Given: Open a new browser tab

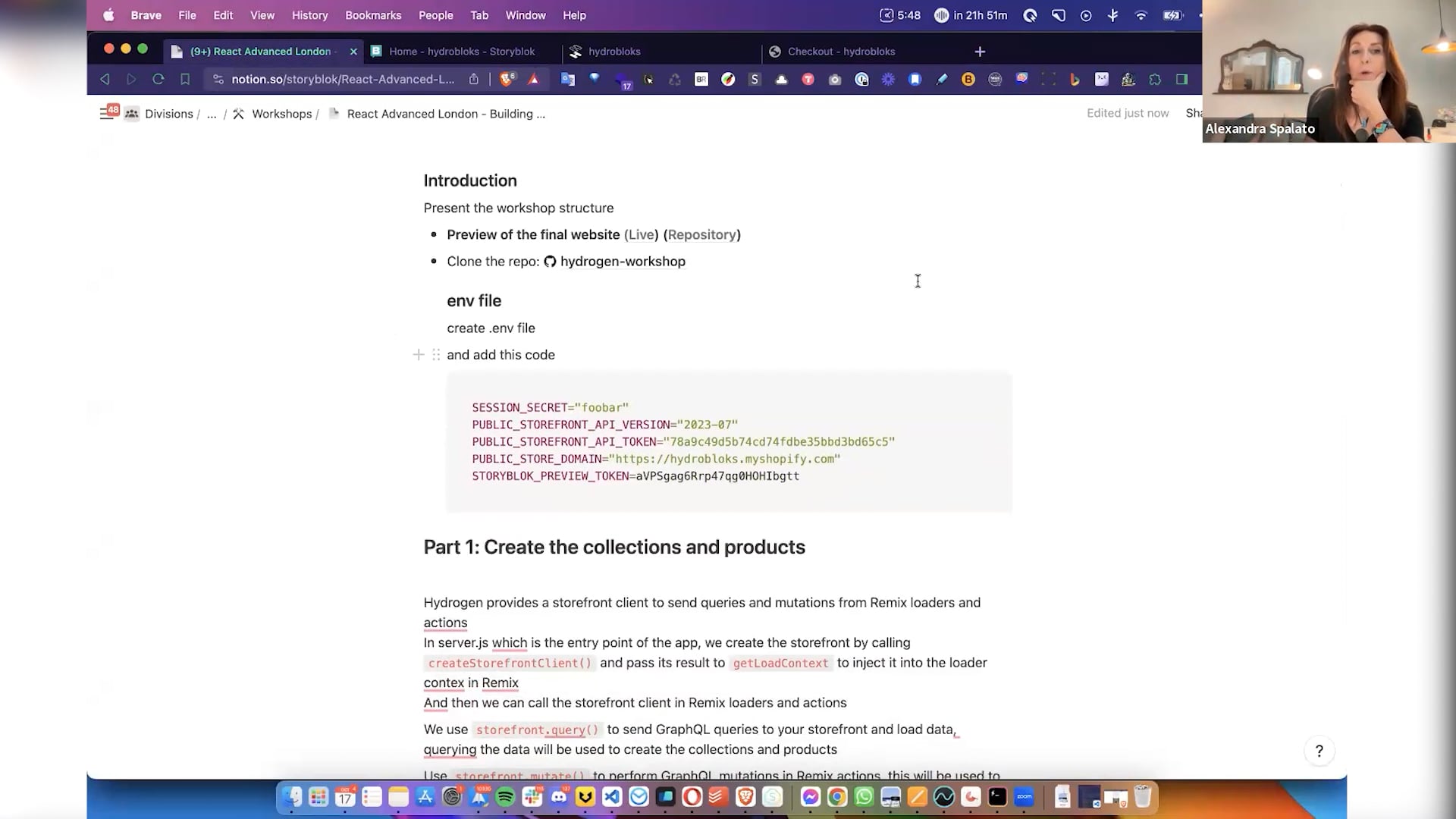Looking at the screenshot, I should coord(980,52).
